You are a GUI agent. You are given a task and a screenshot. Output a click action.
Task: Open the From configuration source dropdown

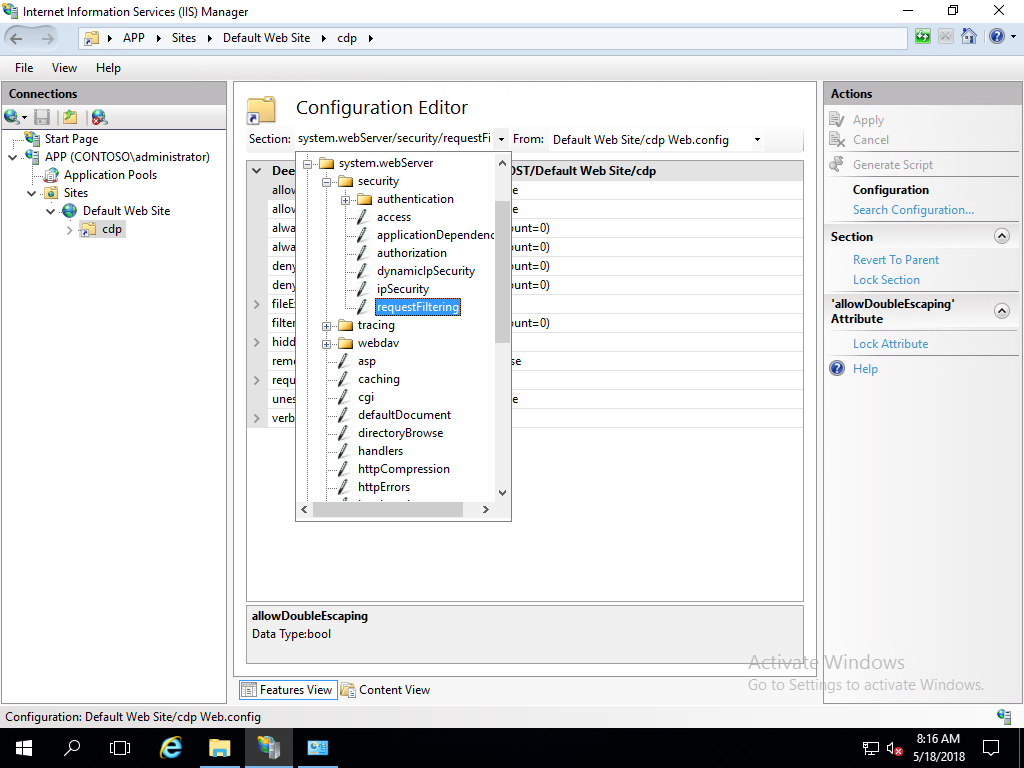(x=757, y=140)
